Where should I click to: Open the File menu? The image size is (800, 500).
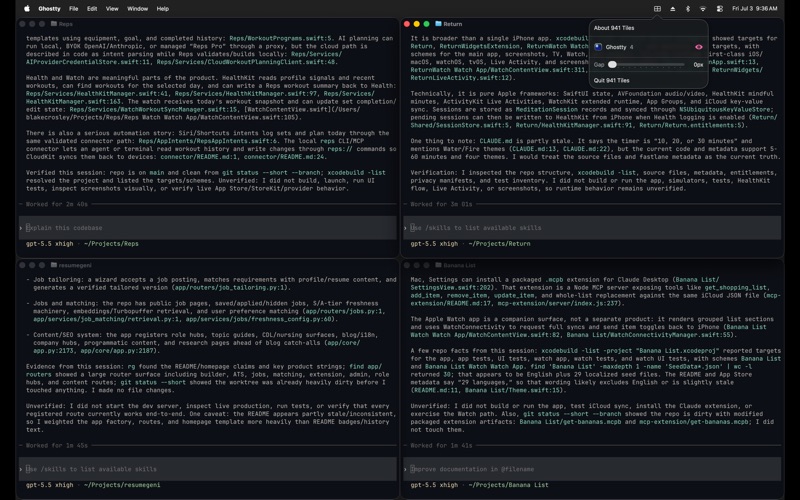73,9
